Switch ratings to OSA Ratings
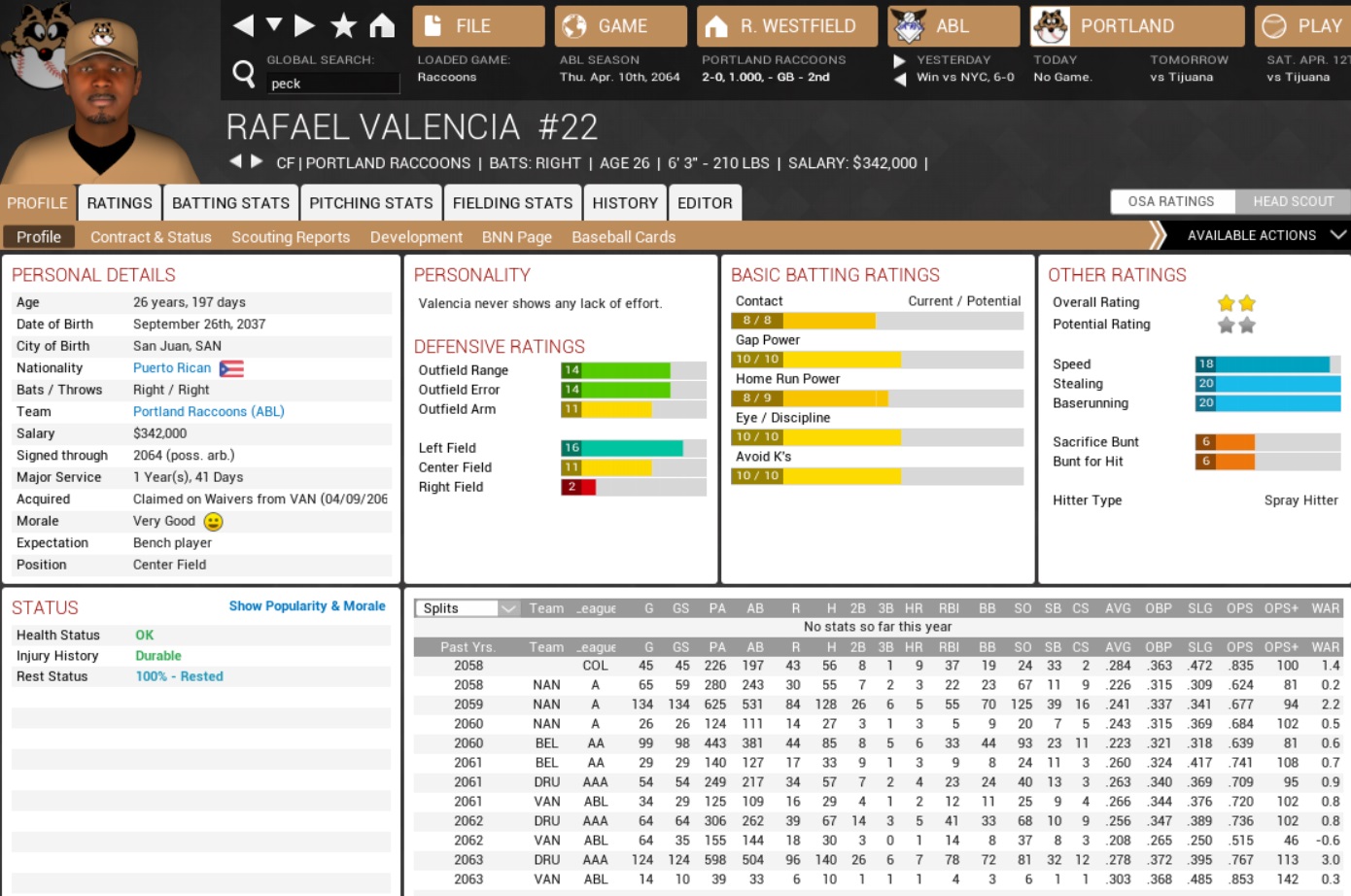Screen dimensions: 1351x896 point(1171,201)
